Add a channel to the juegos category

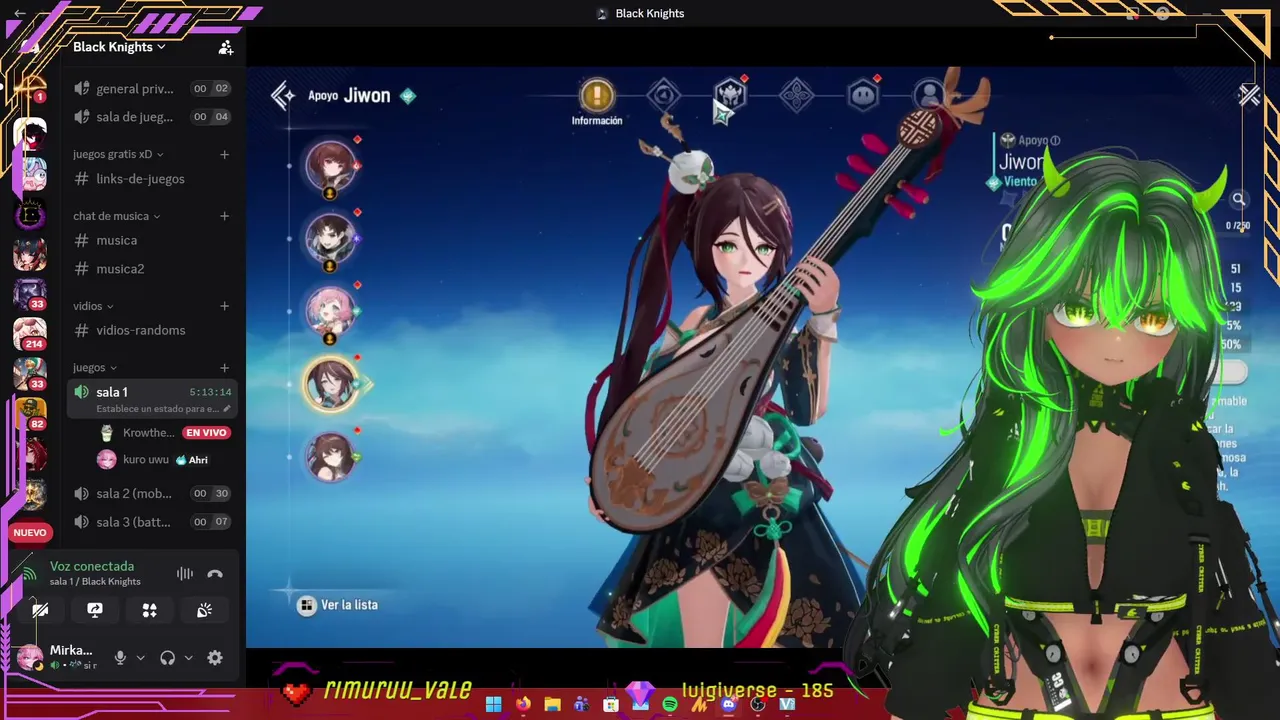(x=225, y=368)
